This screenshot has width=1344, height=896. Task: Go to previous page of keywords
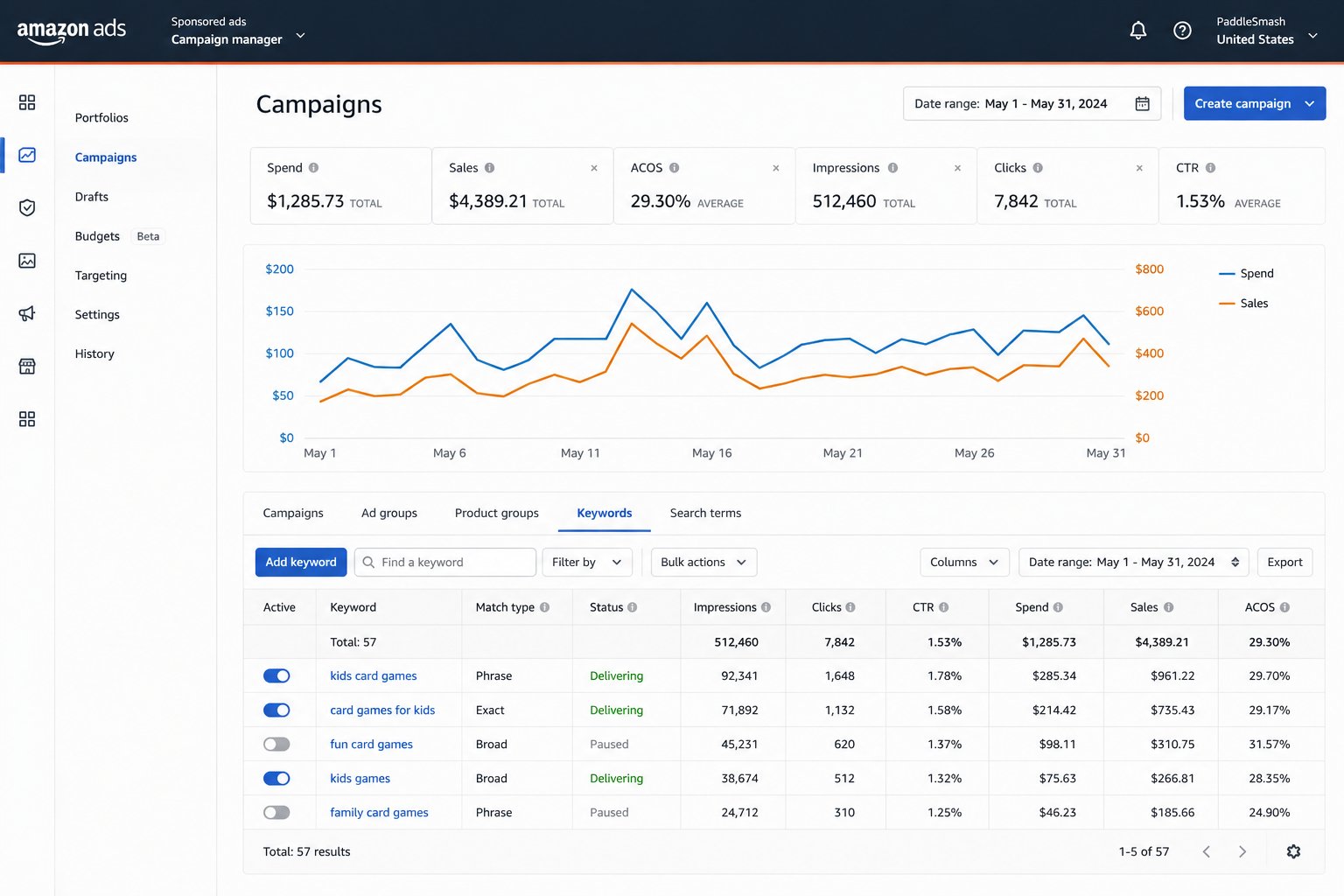pos(1207,851)
